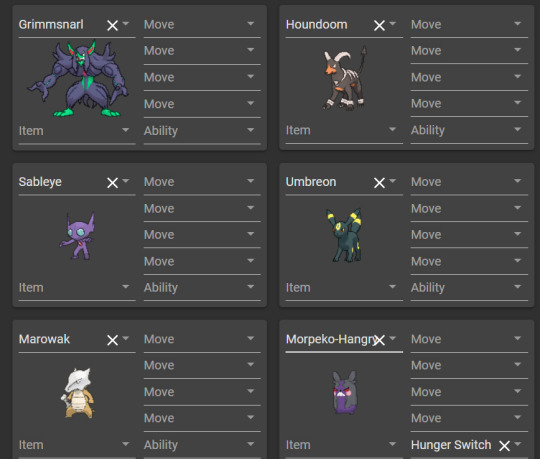Choose an Ability for Umbreon
The image size is (540, 459).
click(469, 288)
